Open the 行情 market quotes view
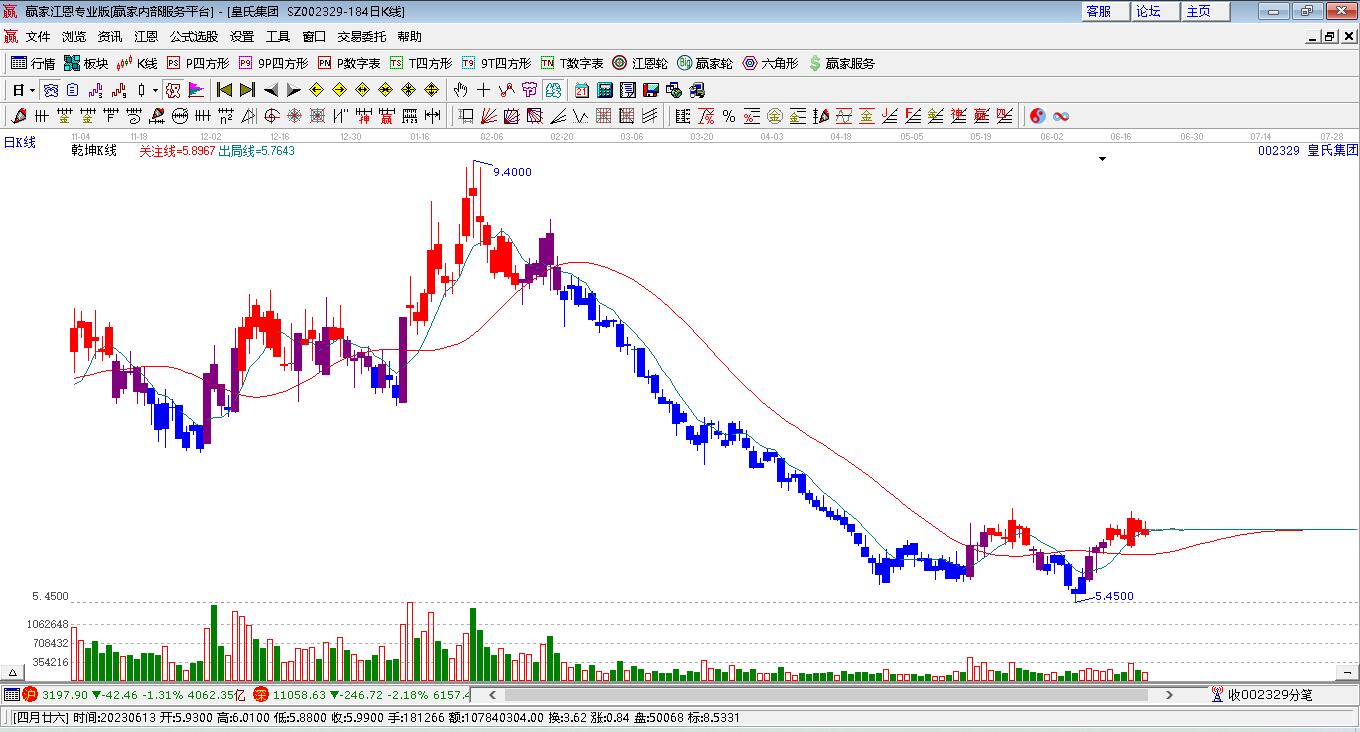Screen dimensions: 1360x732 click(34, 63)
